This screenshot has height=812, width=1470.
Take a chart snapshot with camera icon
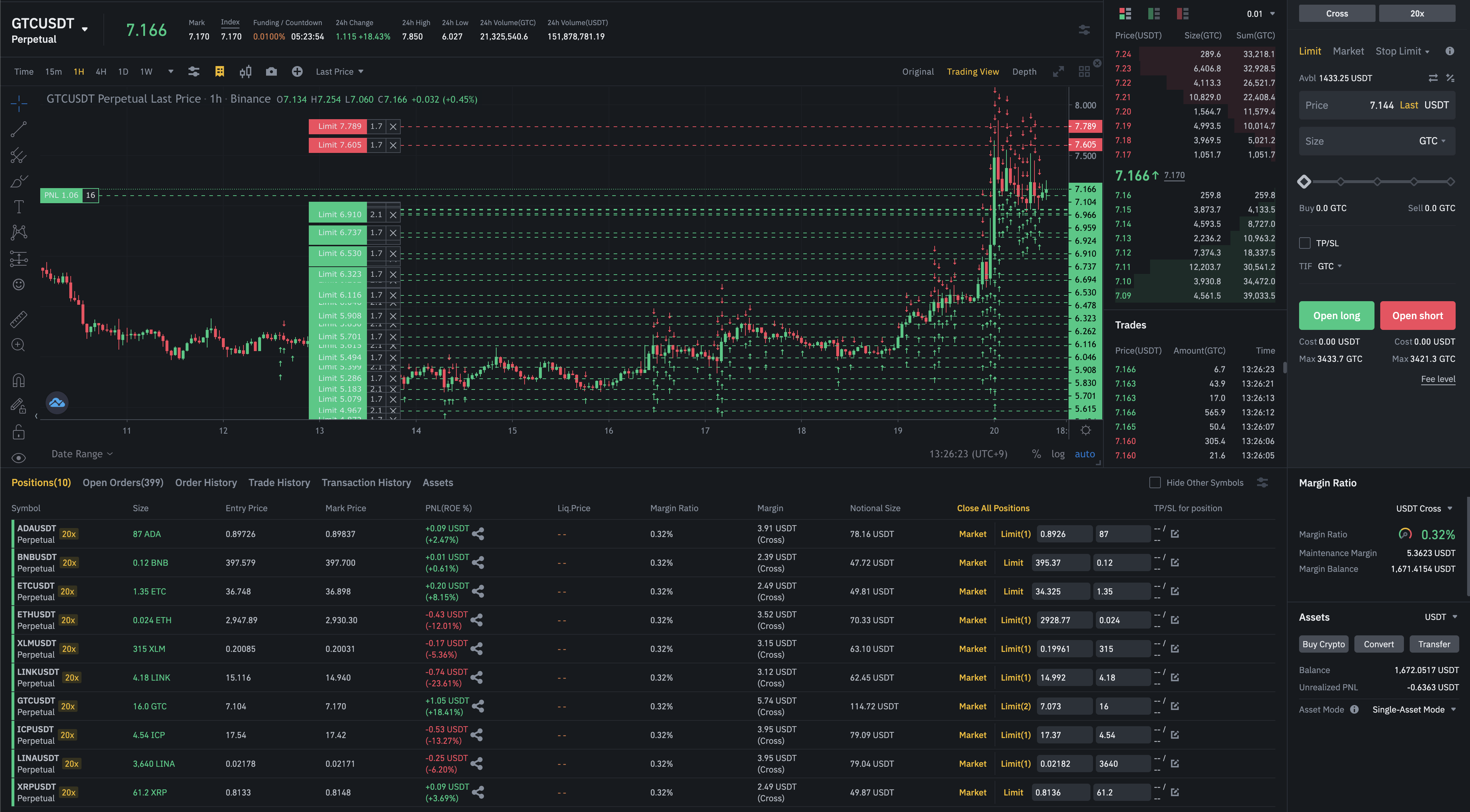coord(271,71)
